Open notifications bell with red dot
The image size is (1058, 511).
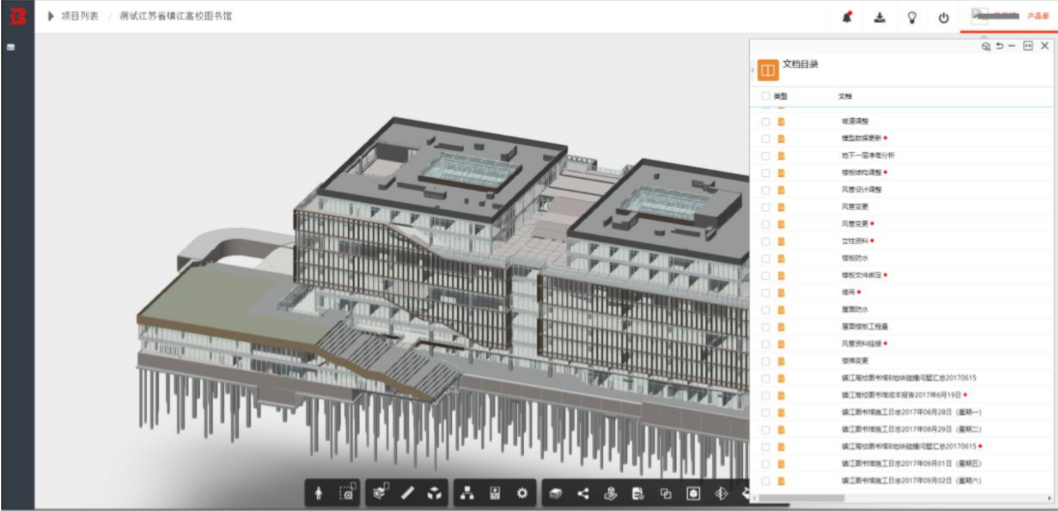point(847,18)
